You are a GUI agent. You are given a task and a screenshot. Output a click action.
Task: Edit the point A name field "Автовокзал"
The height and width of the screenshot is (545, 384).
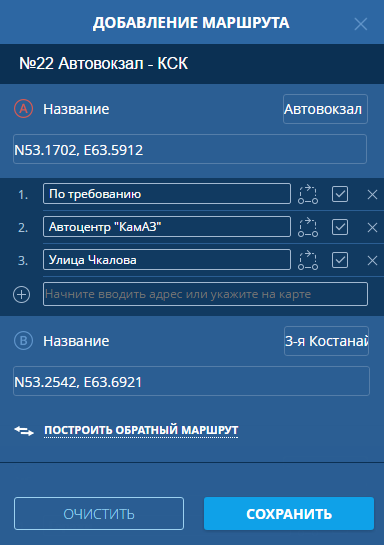[325, 109]
